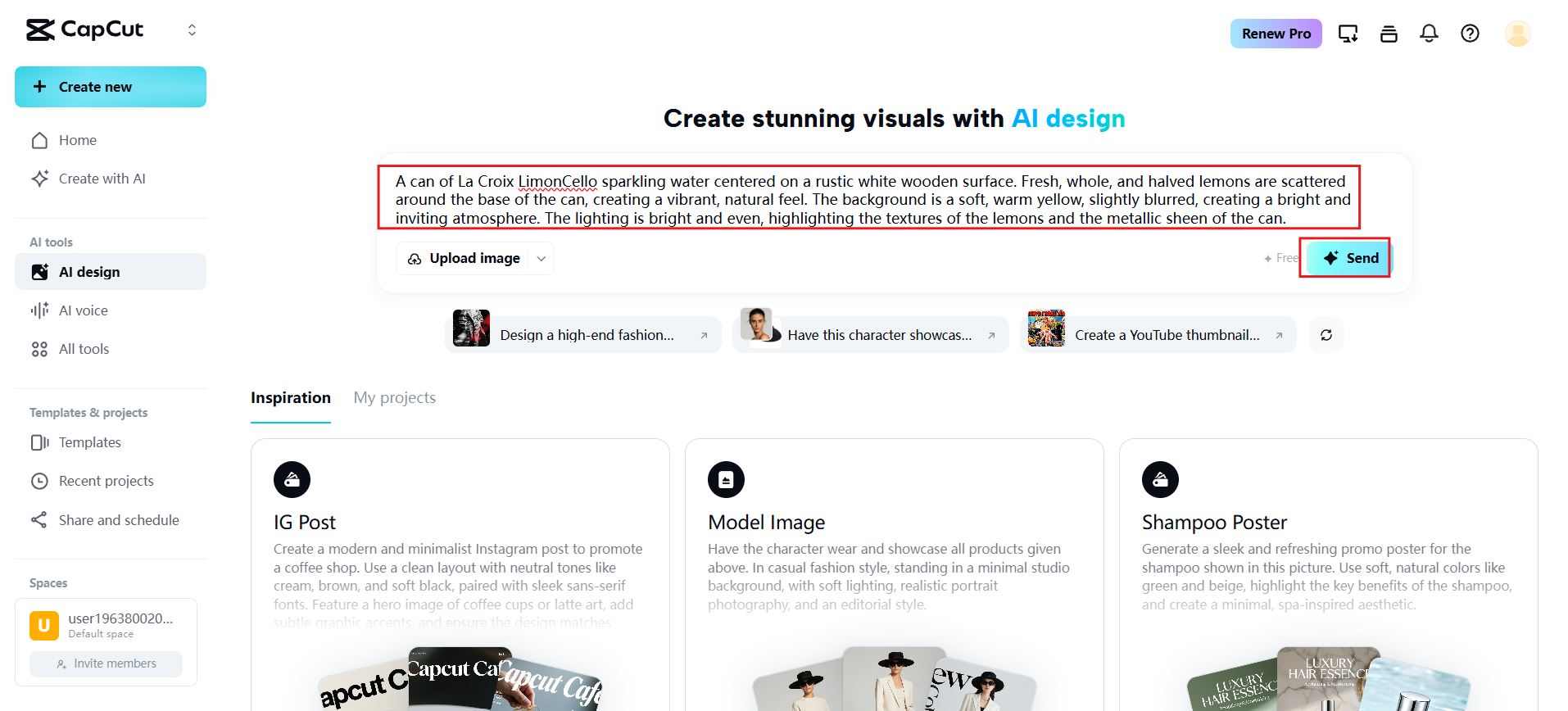The height and width of the screenshot is (711, 1568).
Task: Click the Renew Pro button
Action: 1276,34
